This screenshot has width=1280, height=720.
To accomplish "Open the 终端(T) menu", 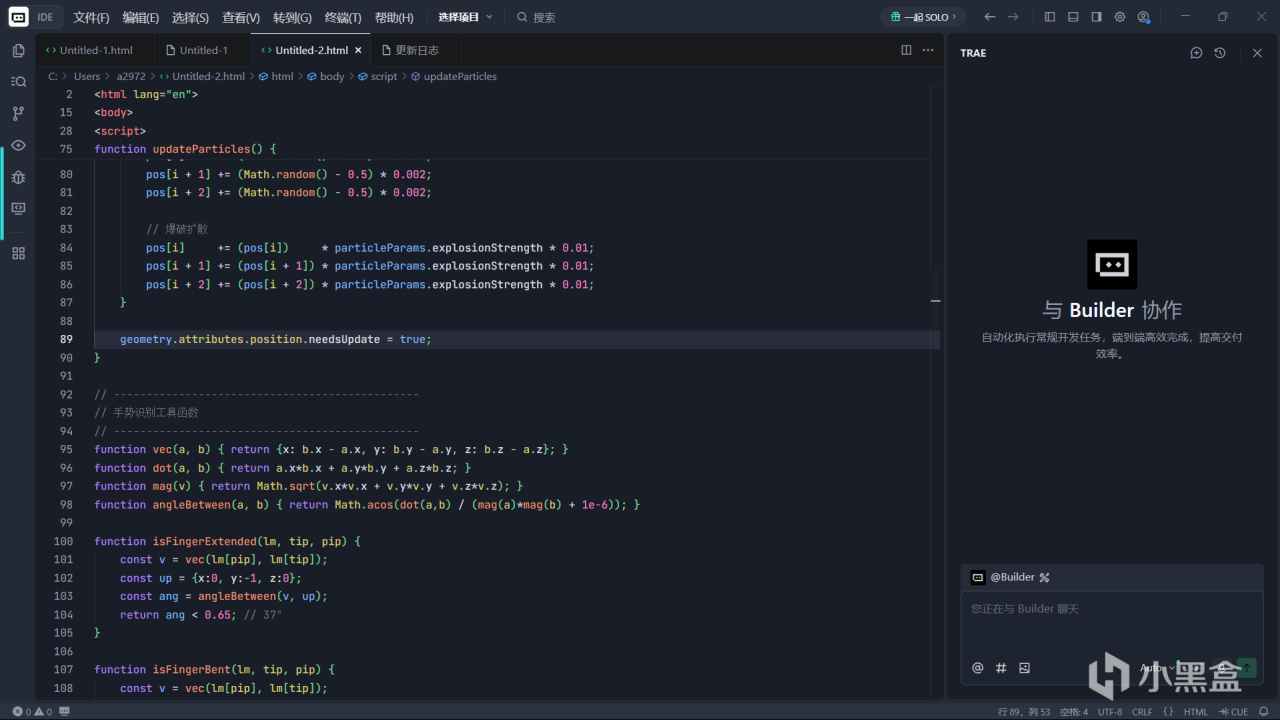I will tap(343, 17).
